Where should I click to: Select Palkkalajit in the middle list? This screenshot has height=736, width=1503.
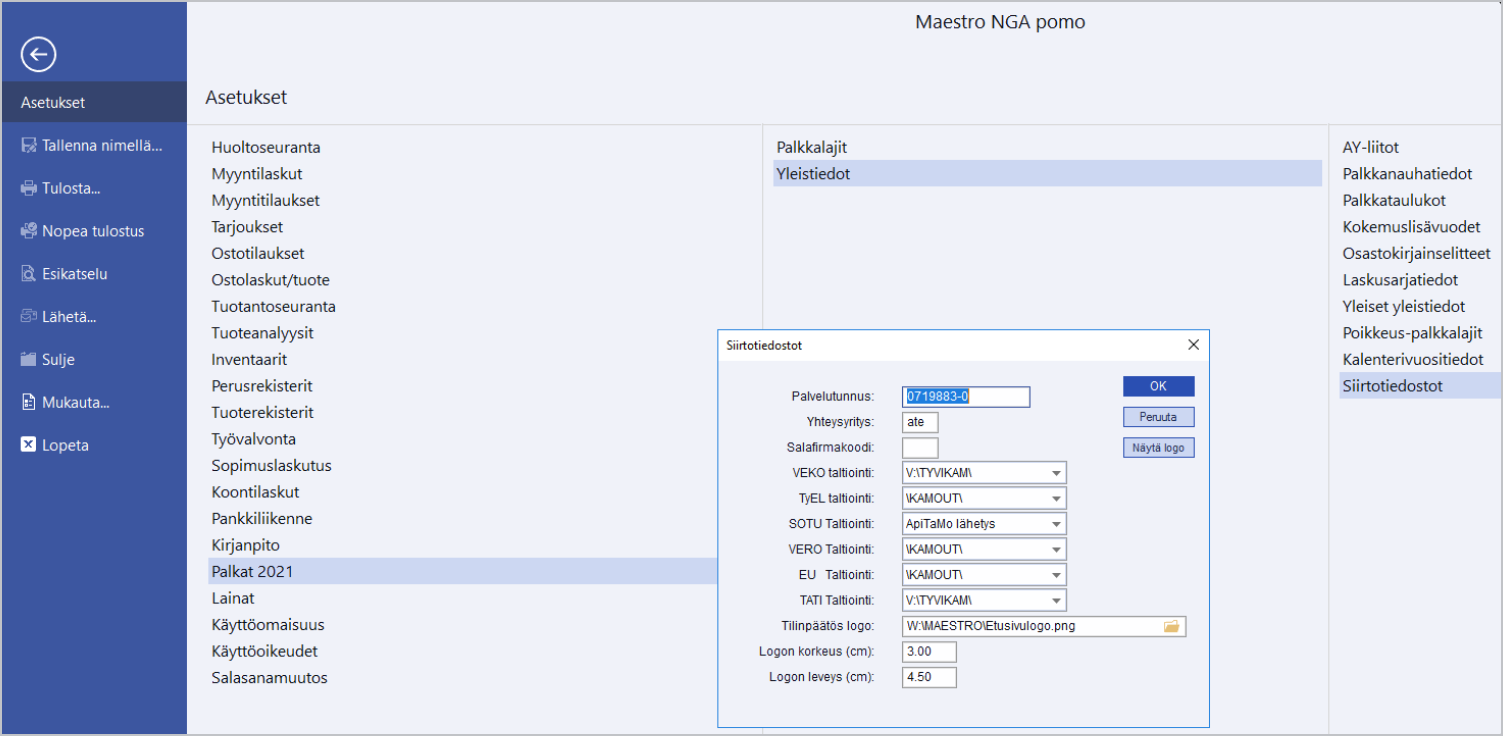click(x=812, y=147)
